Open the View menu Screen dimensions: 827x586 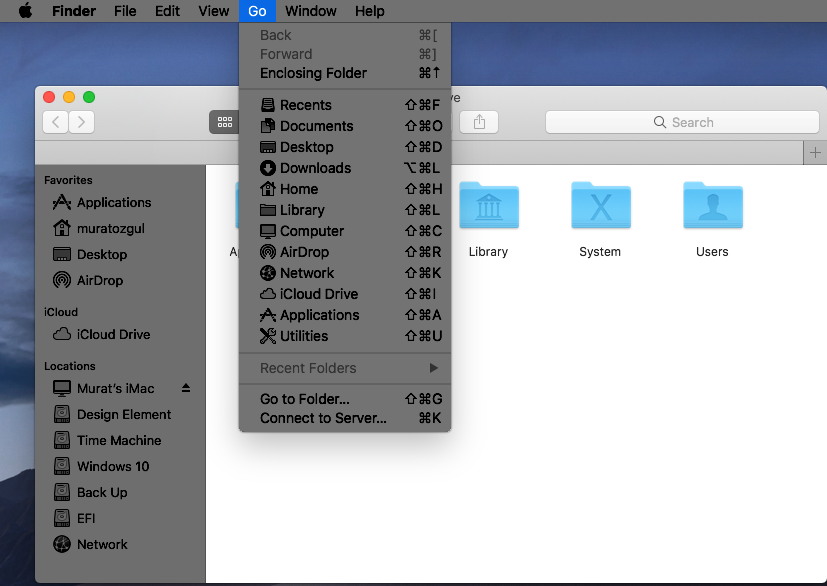click(x=214, y=11)
